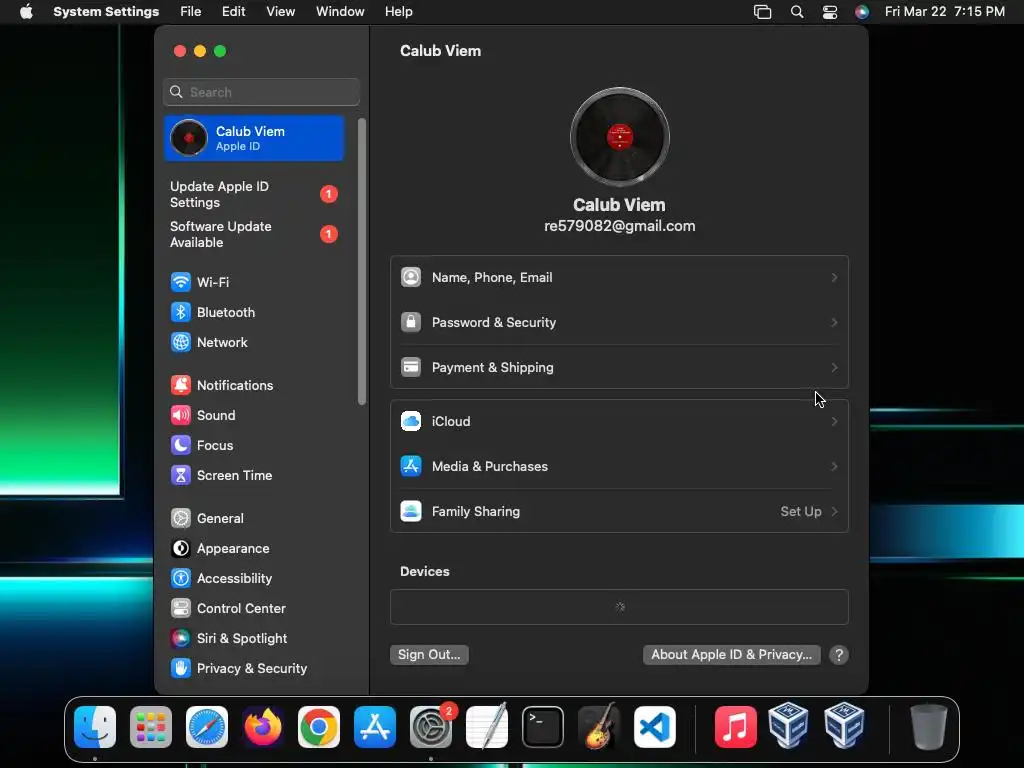The image size is (1024, 768).
Task: Open Password & Security row
Action: coord(619,323)
